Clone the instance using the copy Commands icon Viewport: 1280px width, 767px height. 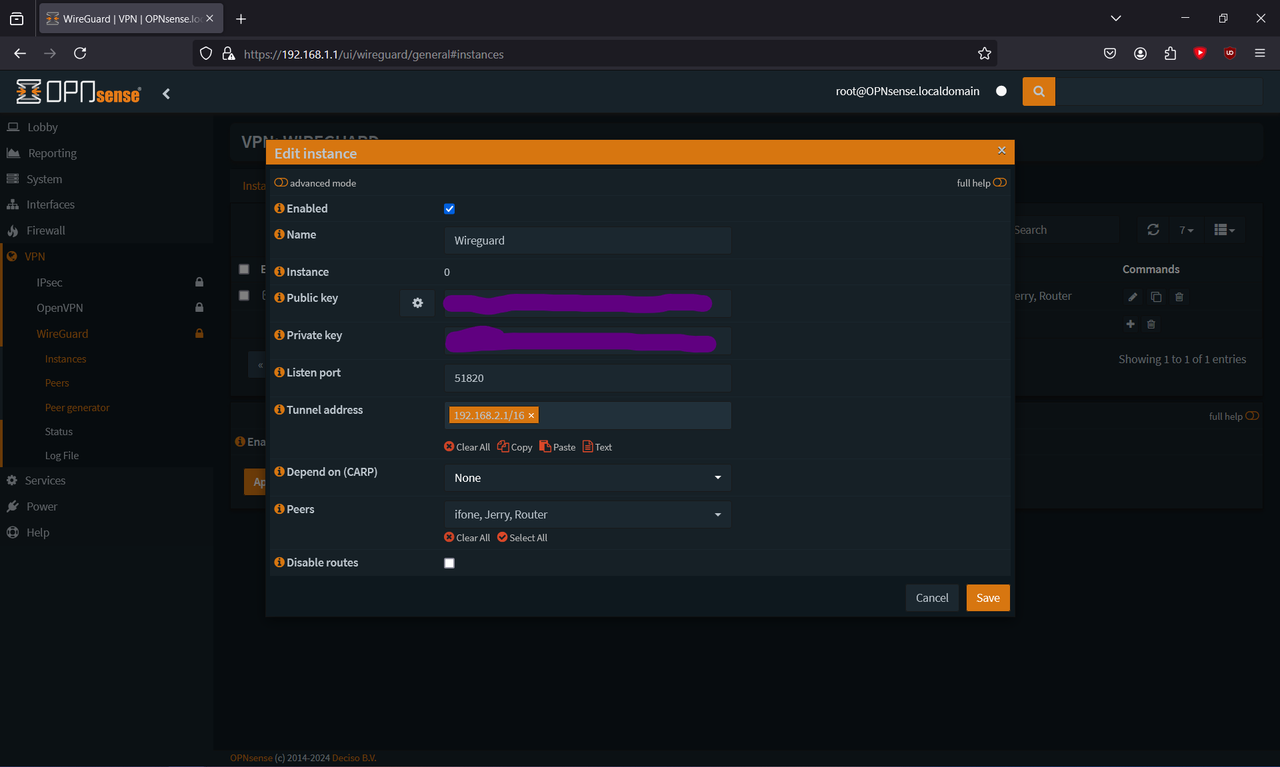tap(1156, 297)
